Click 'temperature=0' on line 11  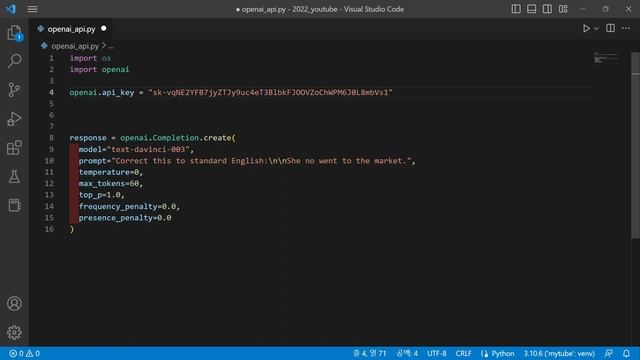(x=109, y=172)
